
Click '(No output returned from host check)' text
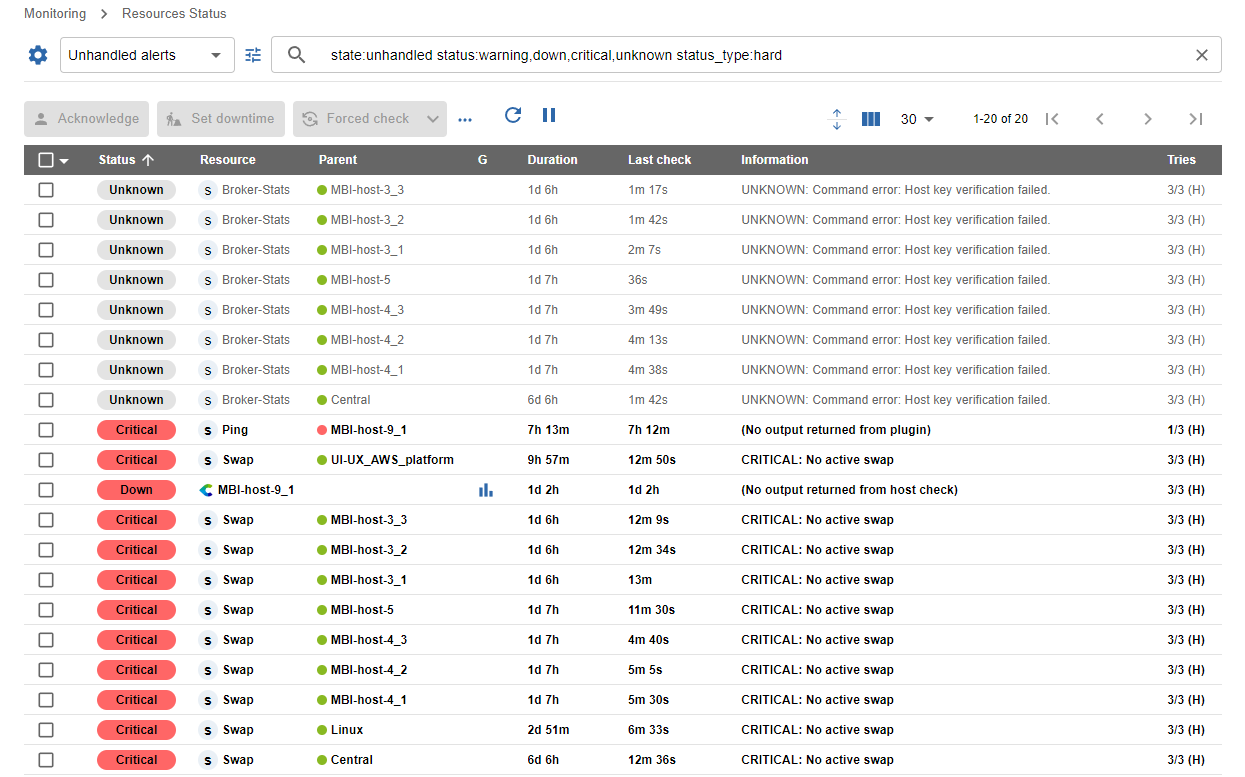tap(849, 490)
